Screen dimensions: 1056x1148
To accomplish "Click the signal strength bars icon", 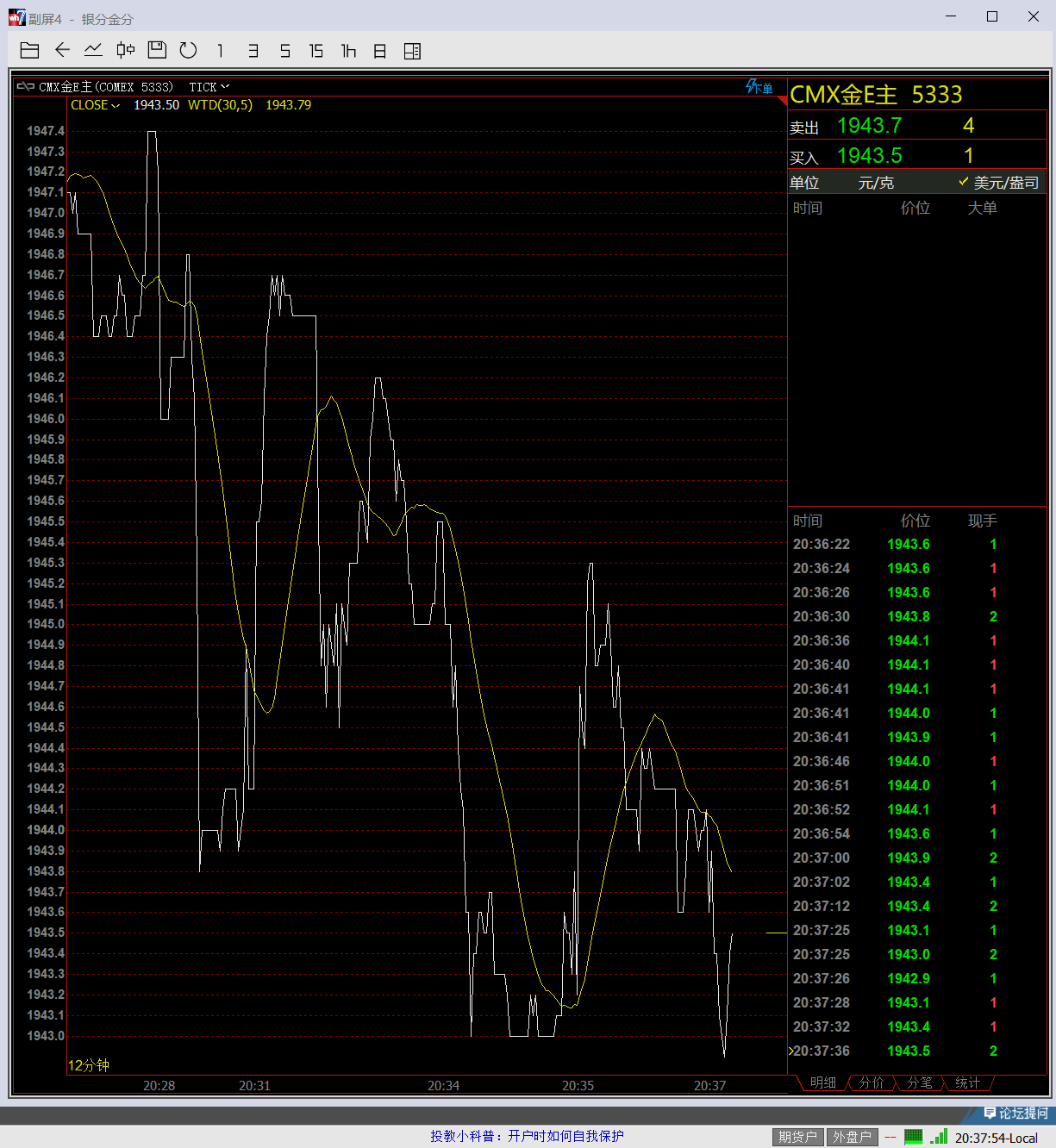I will [x=938, y=1137].
